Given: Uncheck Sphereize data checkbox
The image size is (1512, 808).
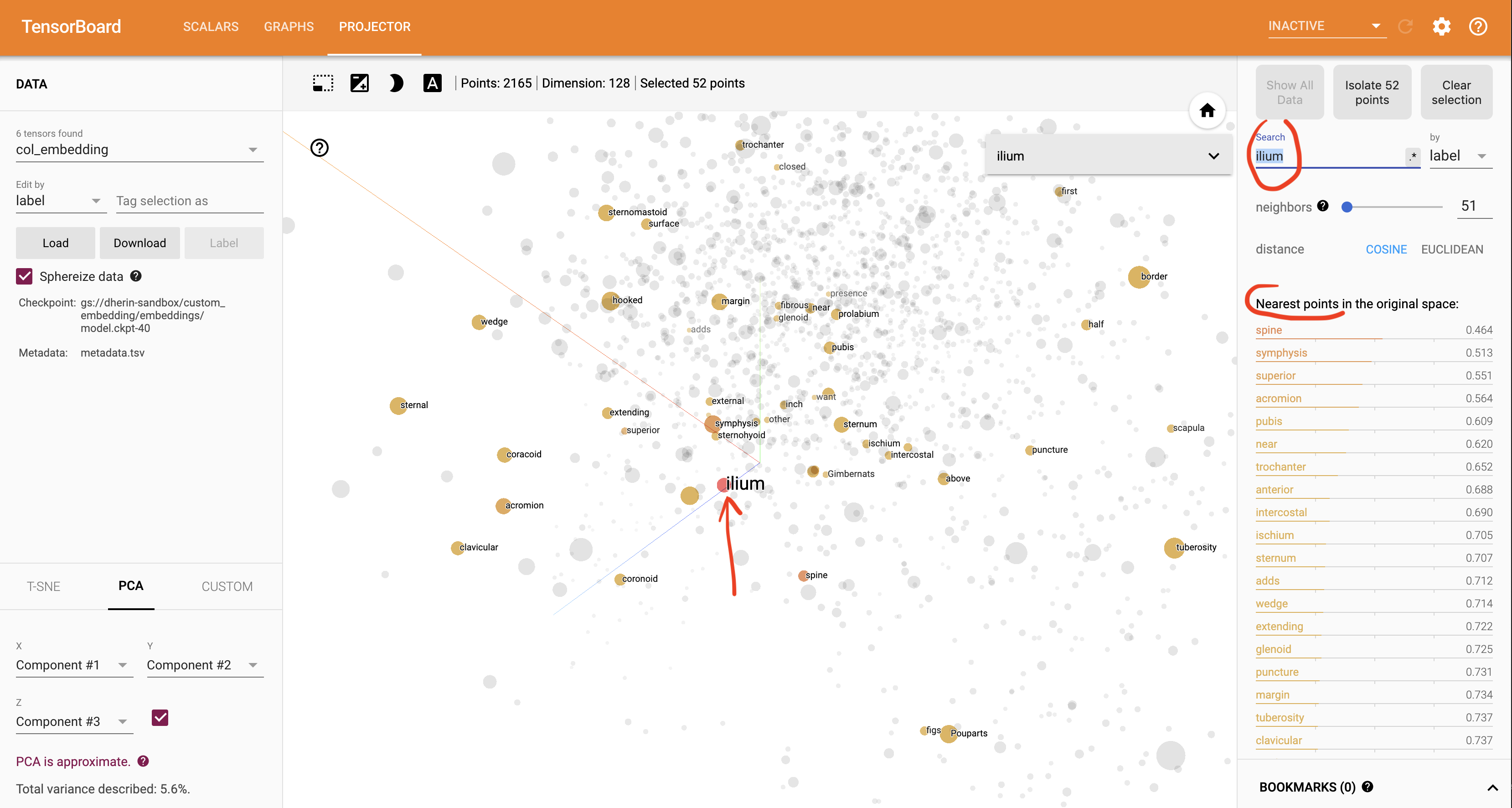Looking at the screenshot, I should 24,277.
